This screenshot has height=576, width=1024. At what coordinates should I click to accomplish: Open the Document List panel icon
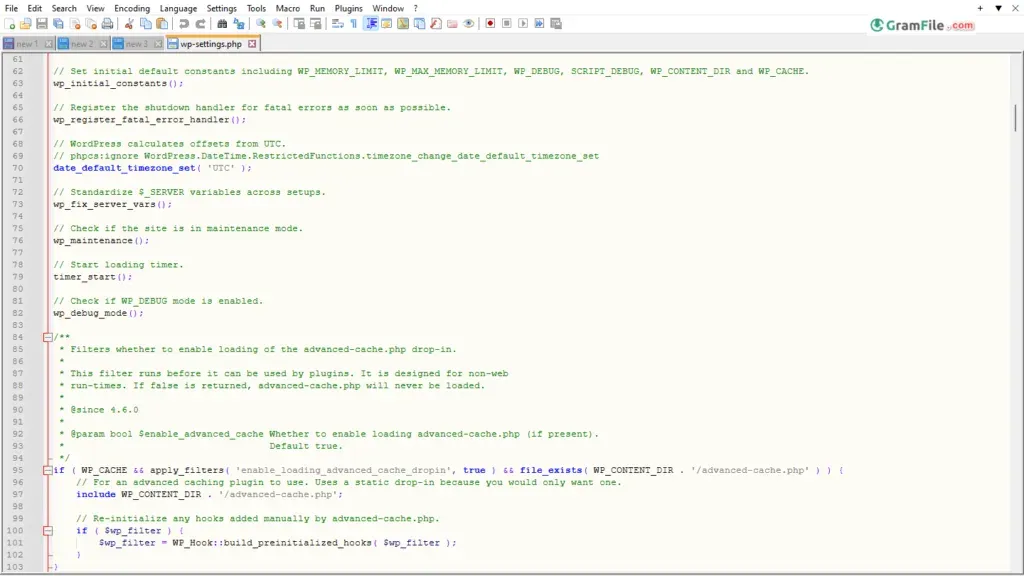point(419,24)
